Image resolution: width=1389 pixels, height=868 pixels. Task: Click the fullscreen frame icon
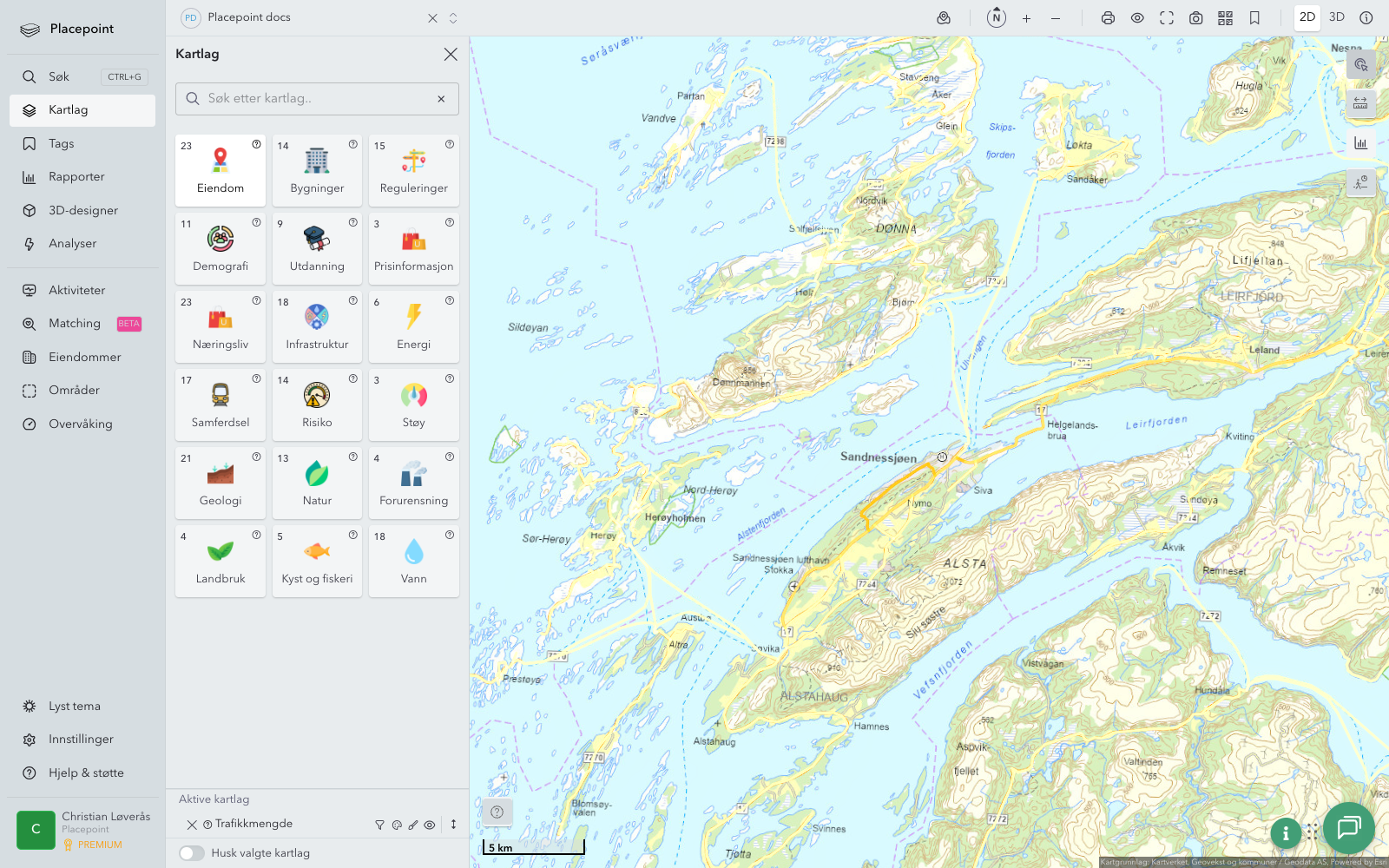[1167, 17]
